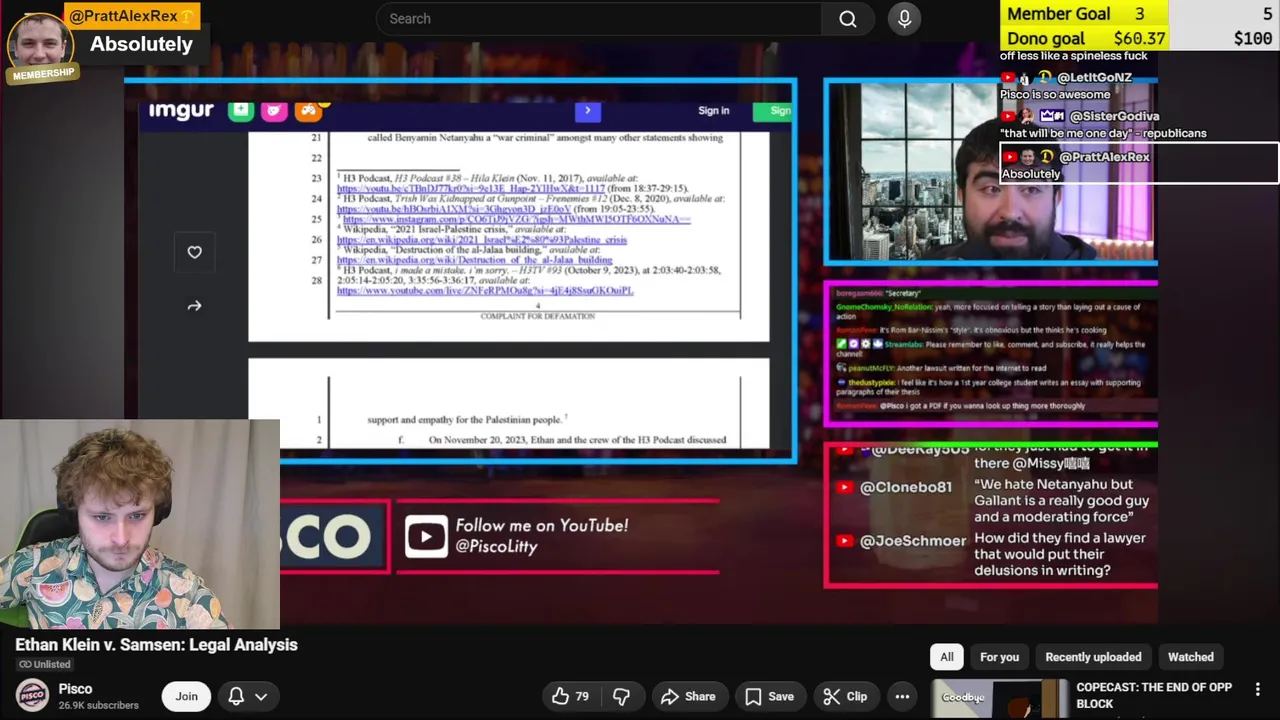Click the instagram.com link on line 25
The width and height of the screenshot is (1280, 720).
pos(516,219)
